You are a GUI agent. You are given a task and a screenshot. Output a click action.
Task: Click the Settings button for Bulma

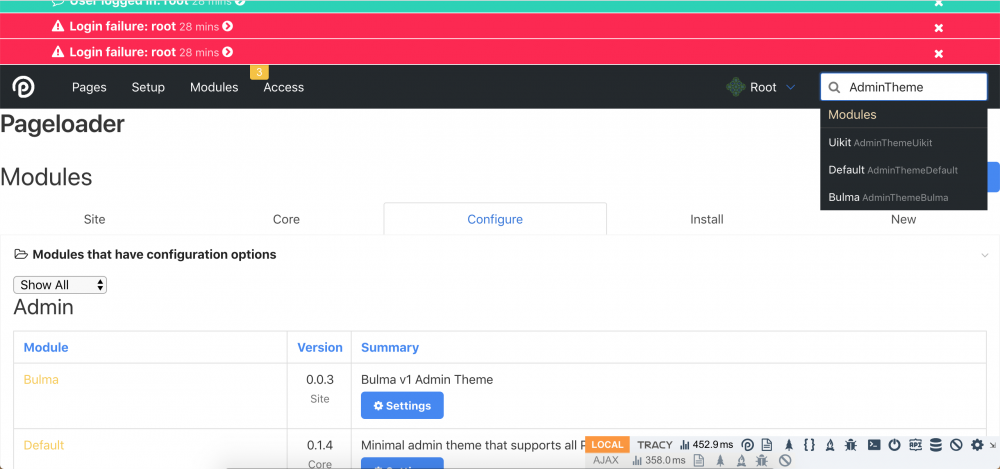[x=402, y=406]
